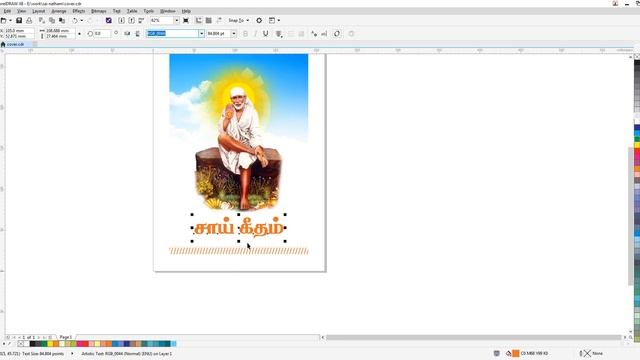Toggle the lock ratio button
Viewport: 640px width, 360px height.
click(79, 34)
